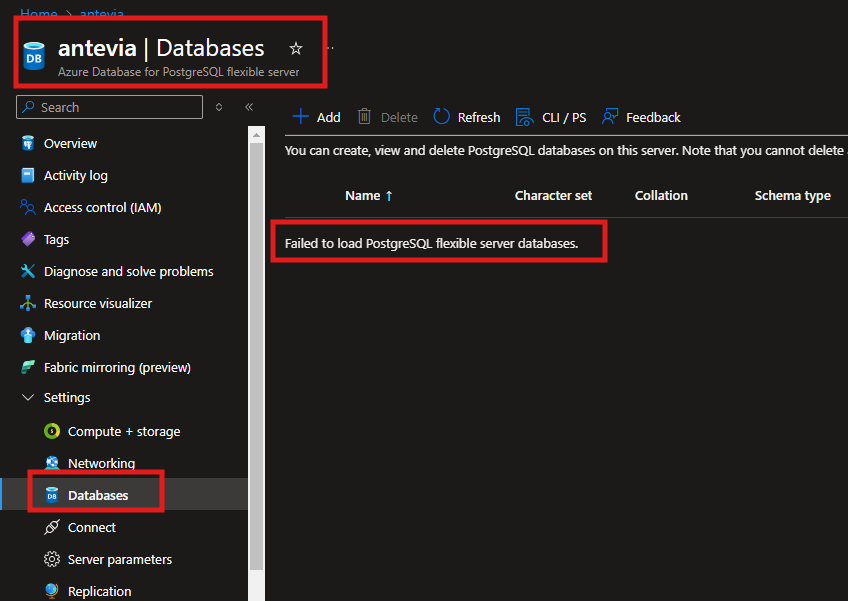This screenshot has width=848, height=601.
Task: Sort by the Name column header
Action: [x=369, y=195]
